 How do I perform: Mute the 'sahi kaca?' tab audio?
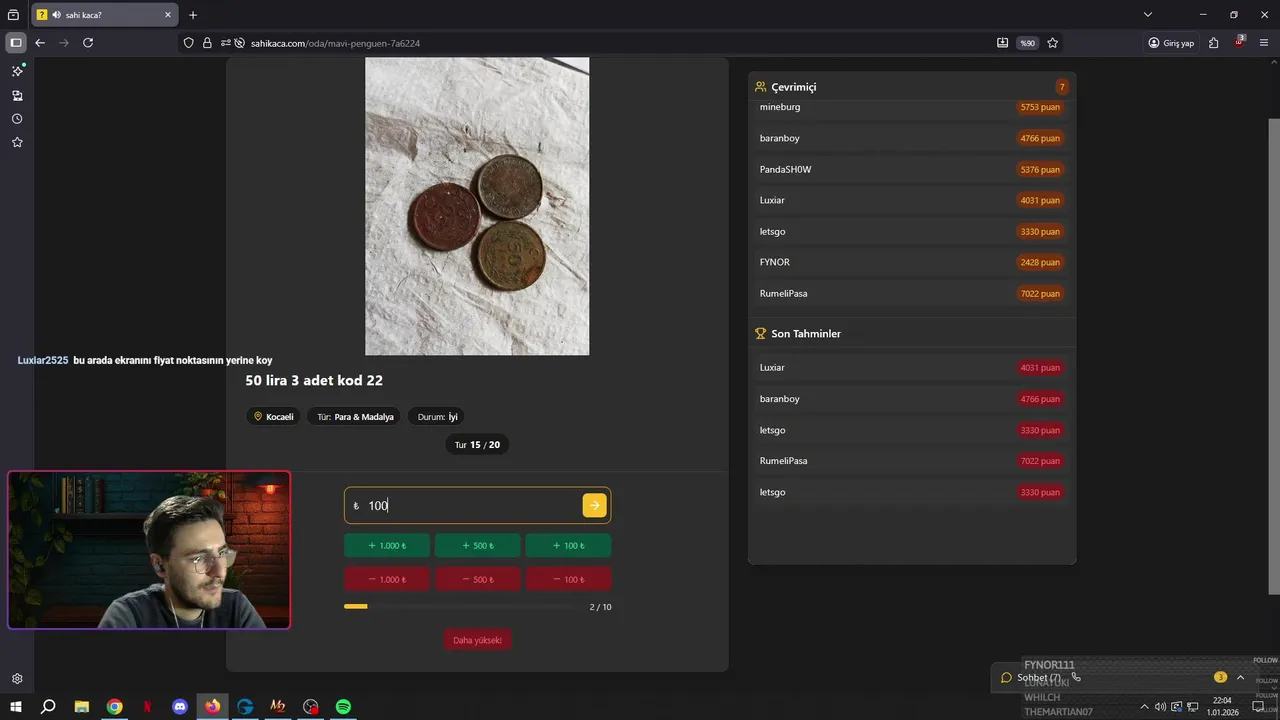56,15
